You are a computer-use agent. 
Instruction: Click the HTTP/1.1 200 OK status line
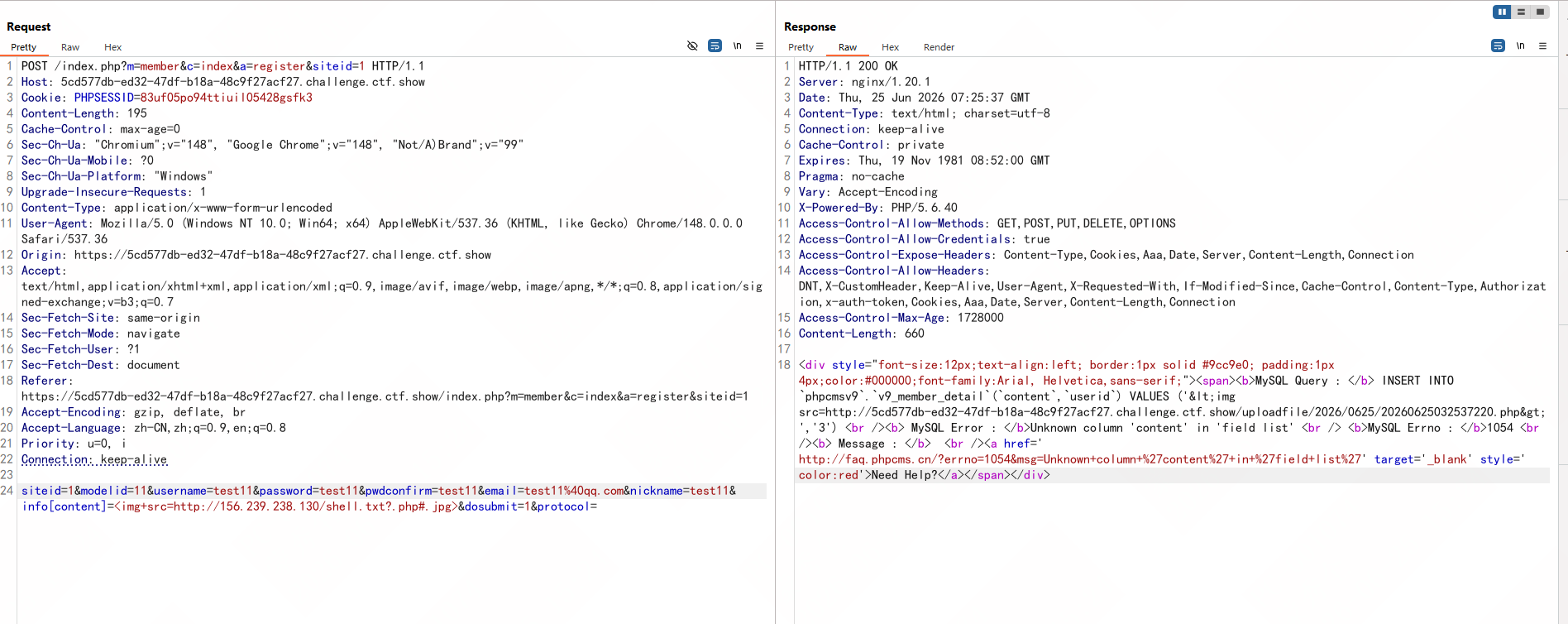tap(849, 66)
